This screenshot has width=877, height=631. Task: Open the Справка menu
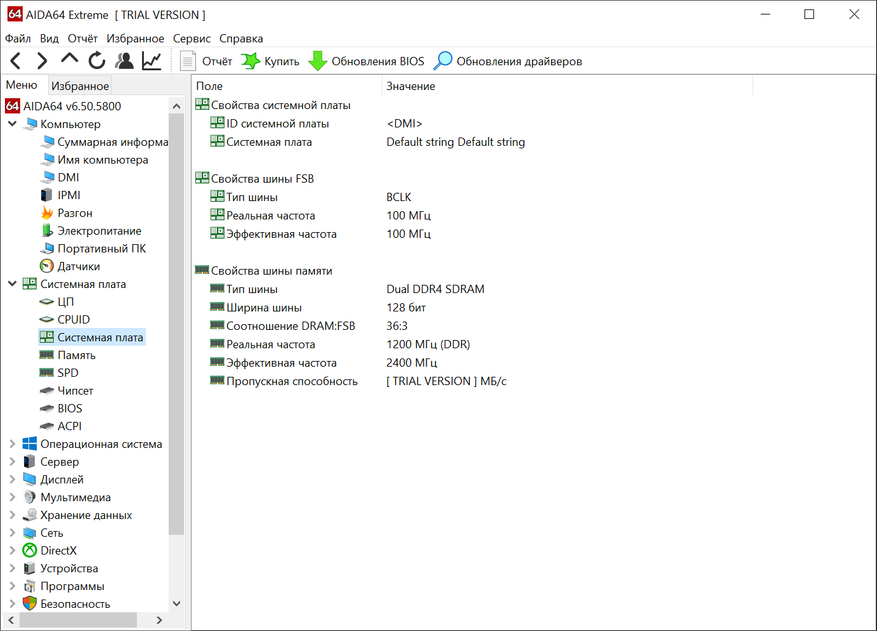click(241, 39)
